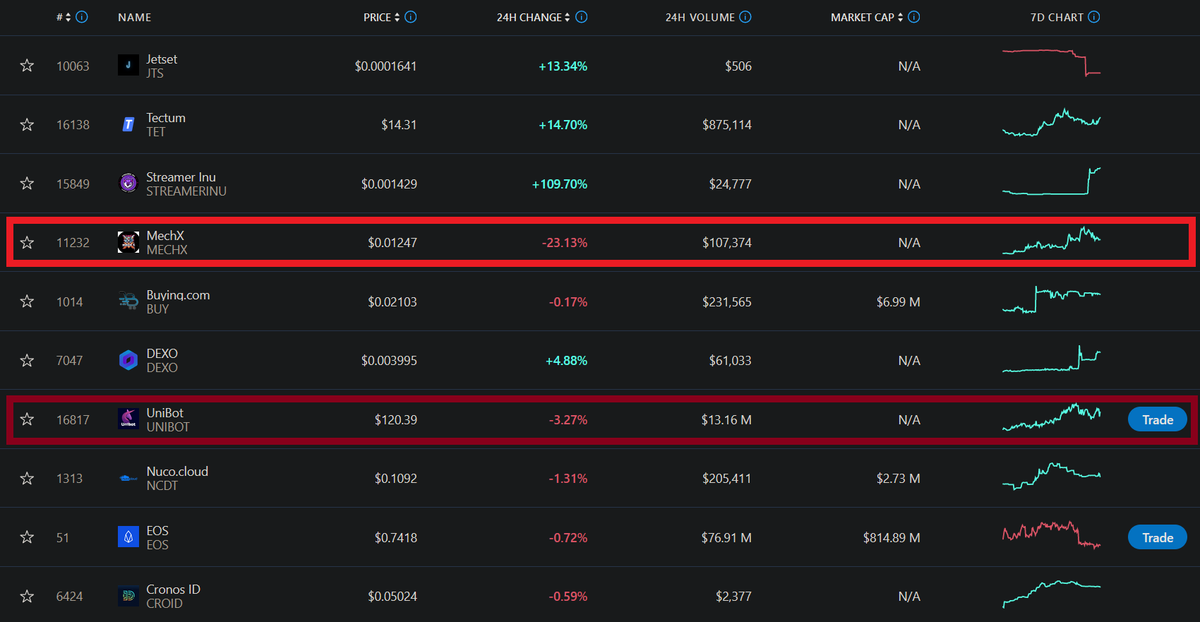Click the Jetset JTS coin logo
Image resolution: width=1200 pixels, height=622 pixels.
point(128,65)
